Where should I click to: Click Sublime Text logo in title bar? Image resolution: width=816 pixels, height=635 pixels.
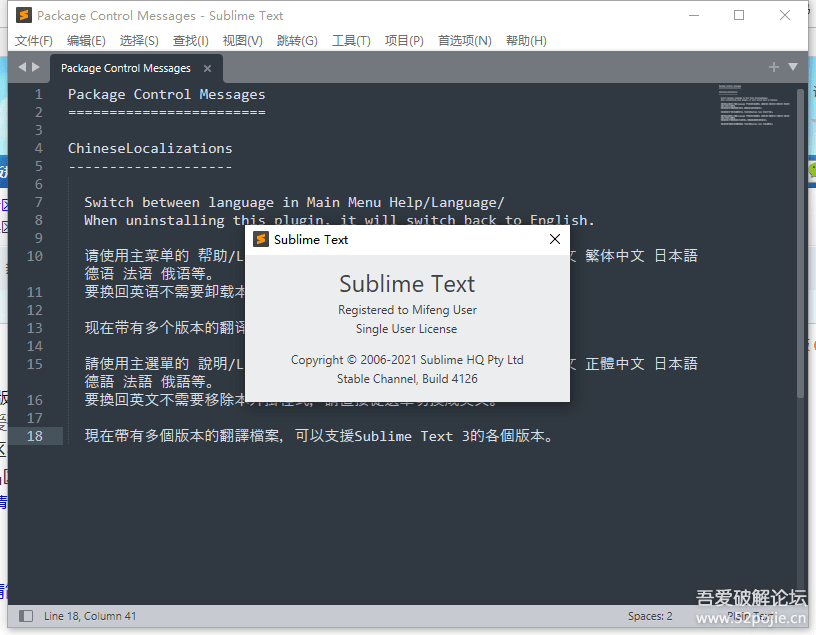[x=24, y=15]
